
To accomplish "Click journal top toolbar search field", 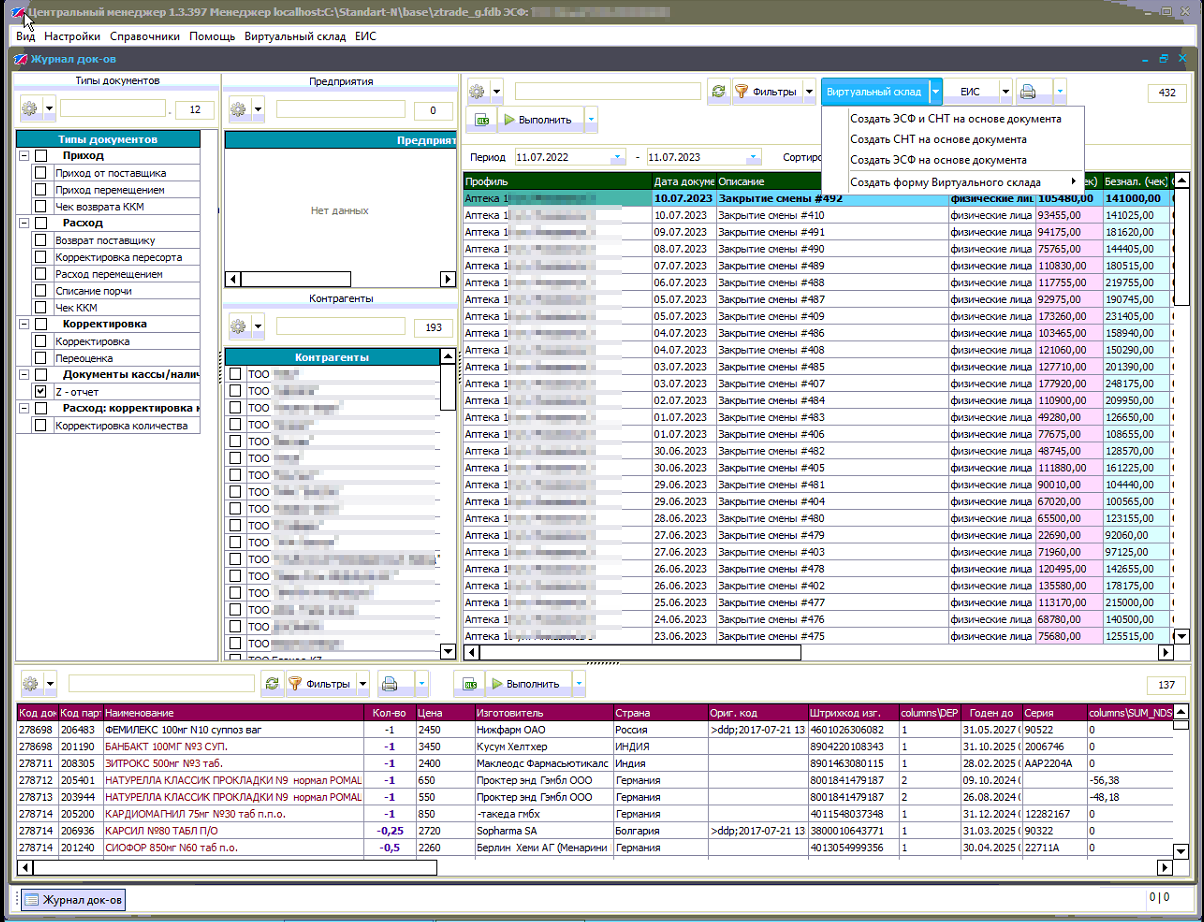I will pos(608,91).
